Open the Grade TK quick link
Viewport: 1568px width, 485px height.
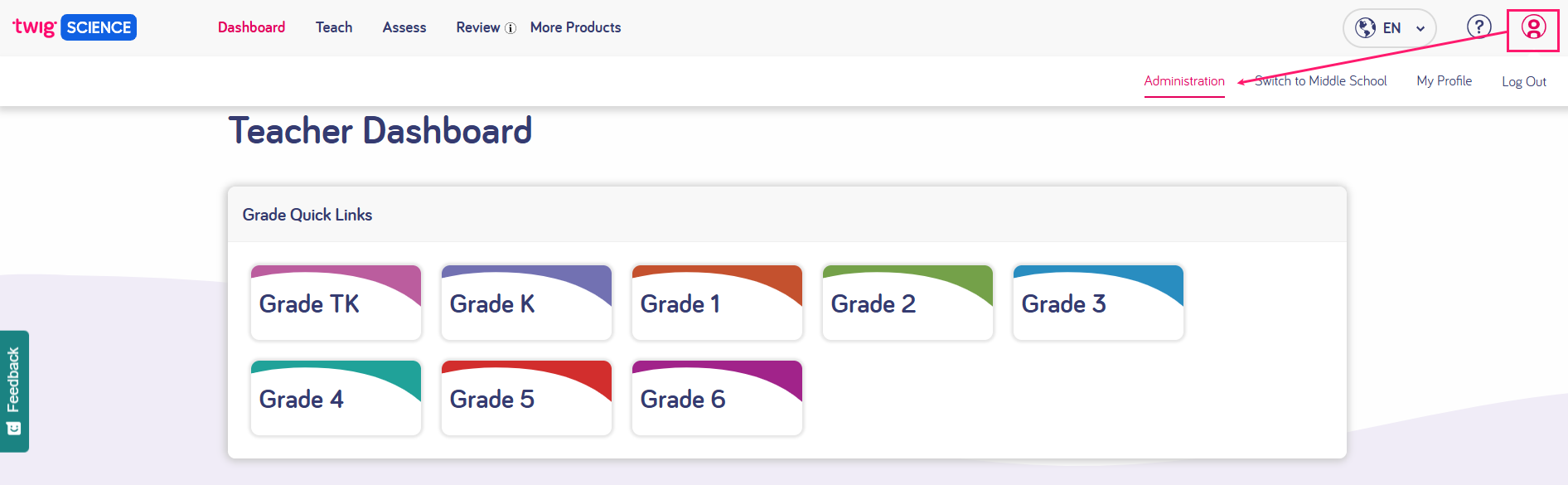tap(336, 303)
